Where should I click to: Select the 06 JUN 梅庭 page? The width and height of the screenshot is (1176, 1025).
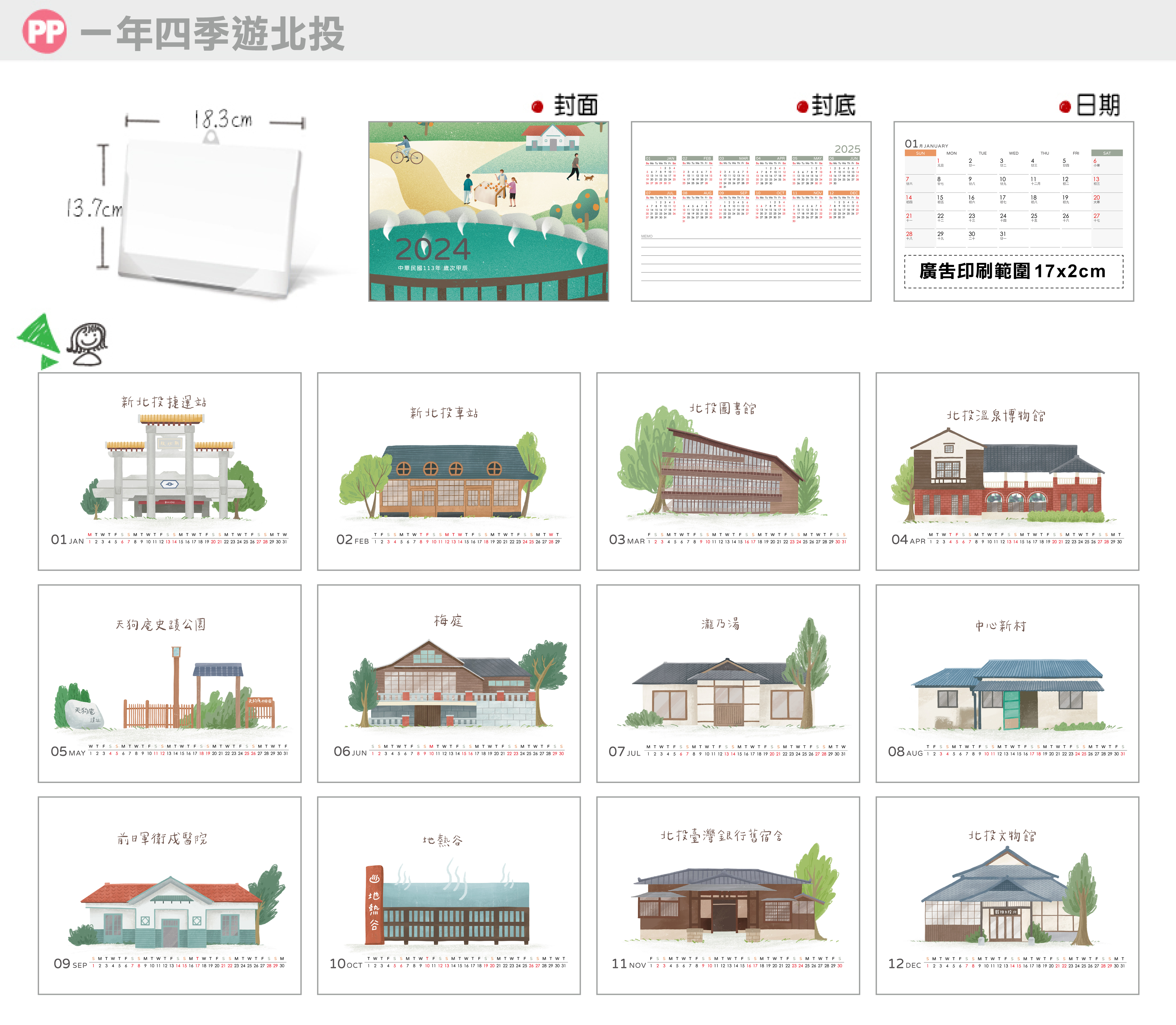tap(449, 683)
